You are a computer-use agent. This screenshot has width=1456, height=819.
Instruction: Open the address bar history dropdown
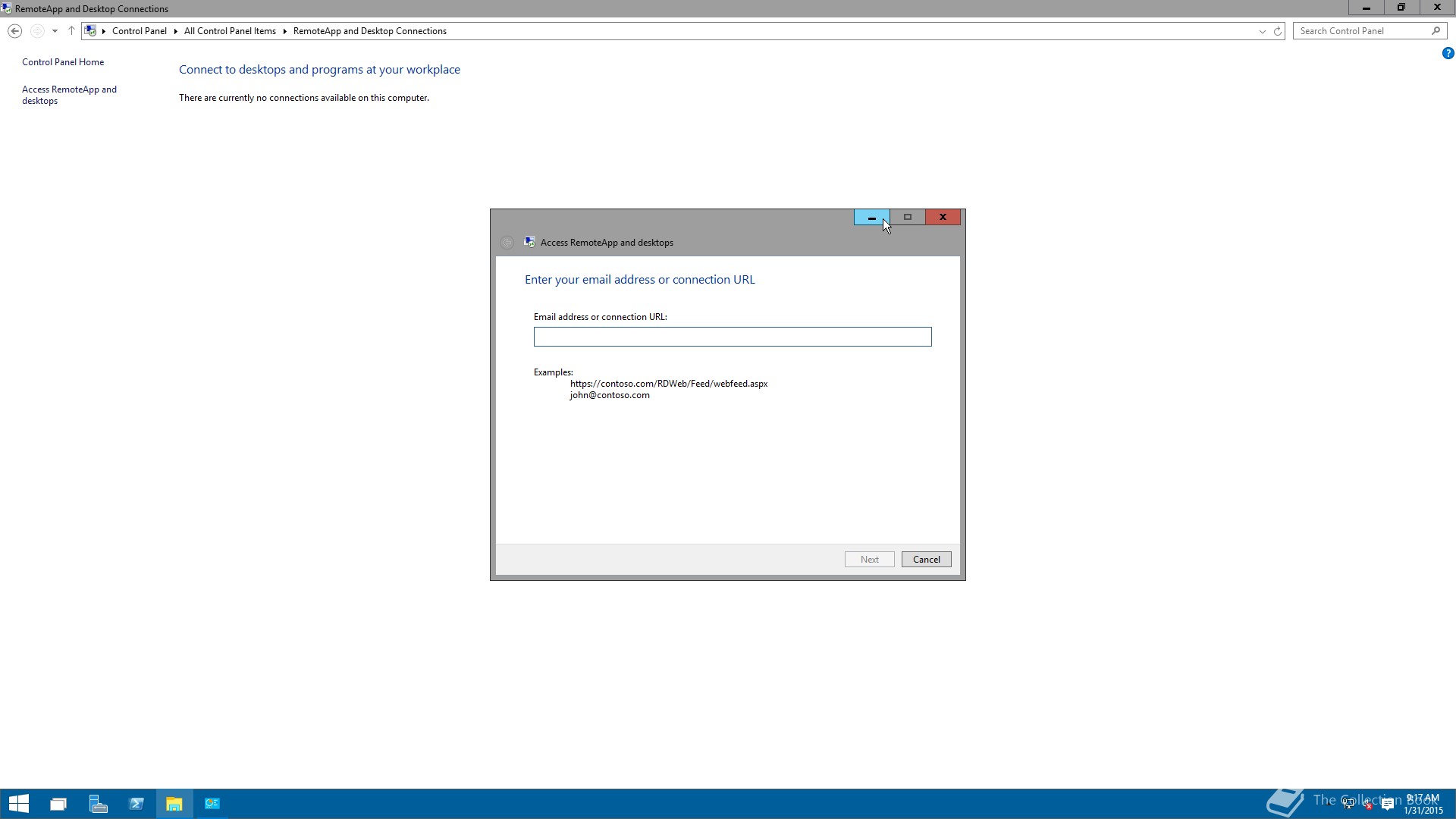pyautogui.click(x=1263, y=31)
